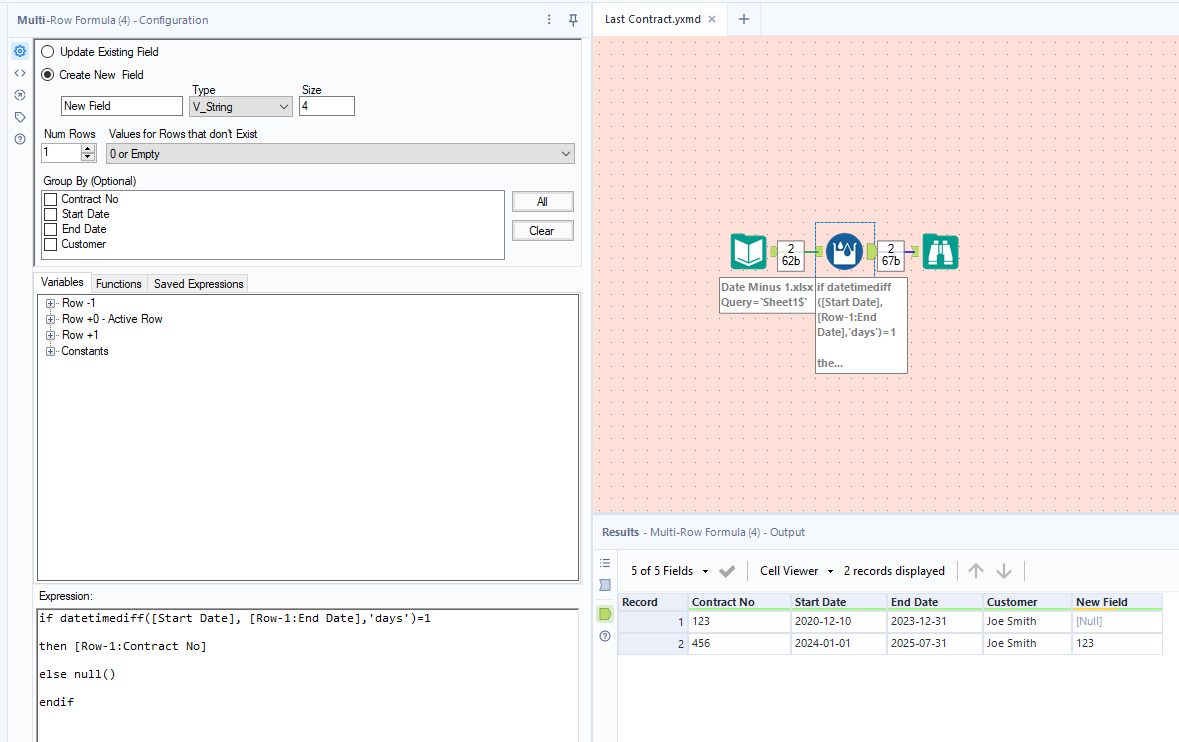Open the configuration gear icon in sidebar

[x=20, y=51]
